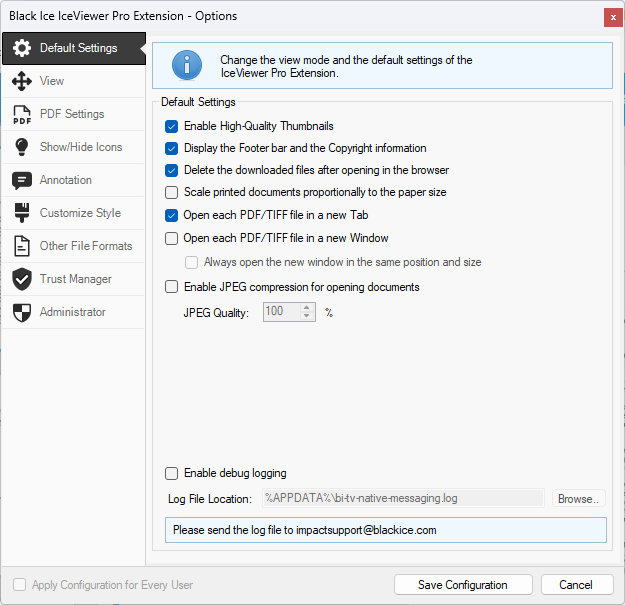This screenshot has width=625, height=605.
Task: Enable Scale printed documents proportionally checkbox
Action: point(171,192)
